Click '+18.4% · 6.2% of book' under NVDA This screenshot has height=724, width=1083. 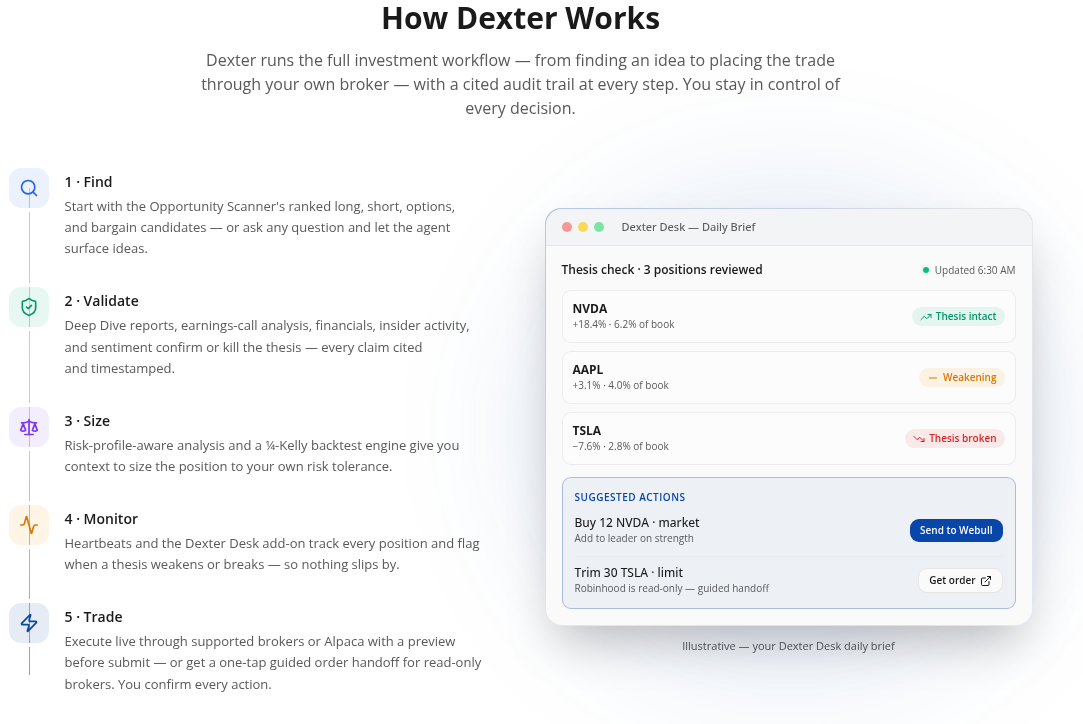tap(623, 324)
